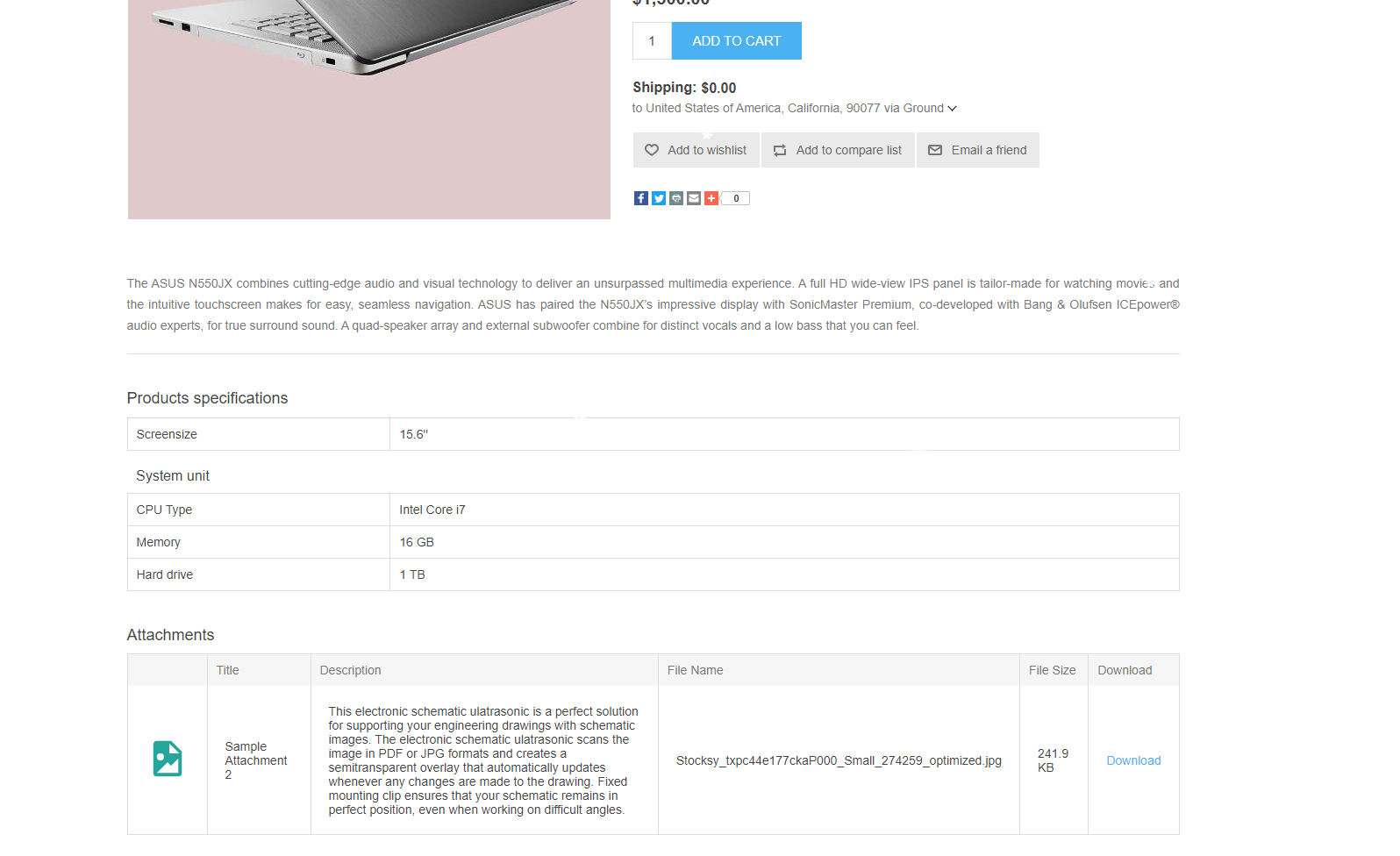Click the Description column header
1400x856 pixels.
(x=350, y=670)
